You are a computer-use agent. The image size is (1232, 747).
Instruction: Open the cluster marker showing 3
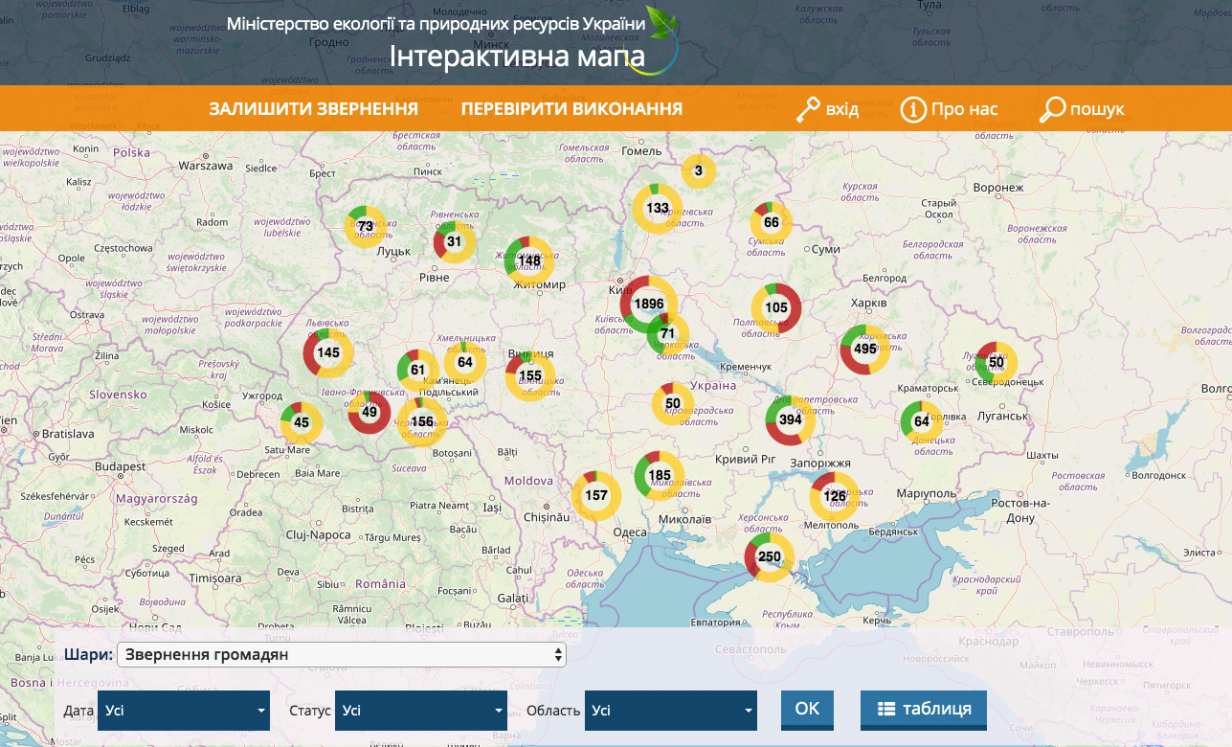click(699, 171)
